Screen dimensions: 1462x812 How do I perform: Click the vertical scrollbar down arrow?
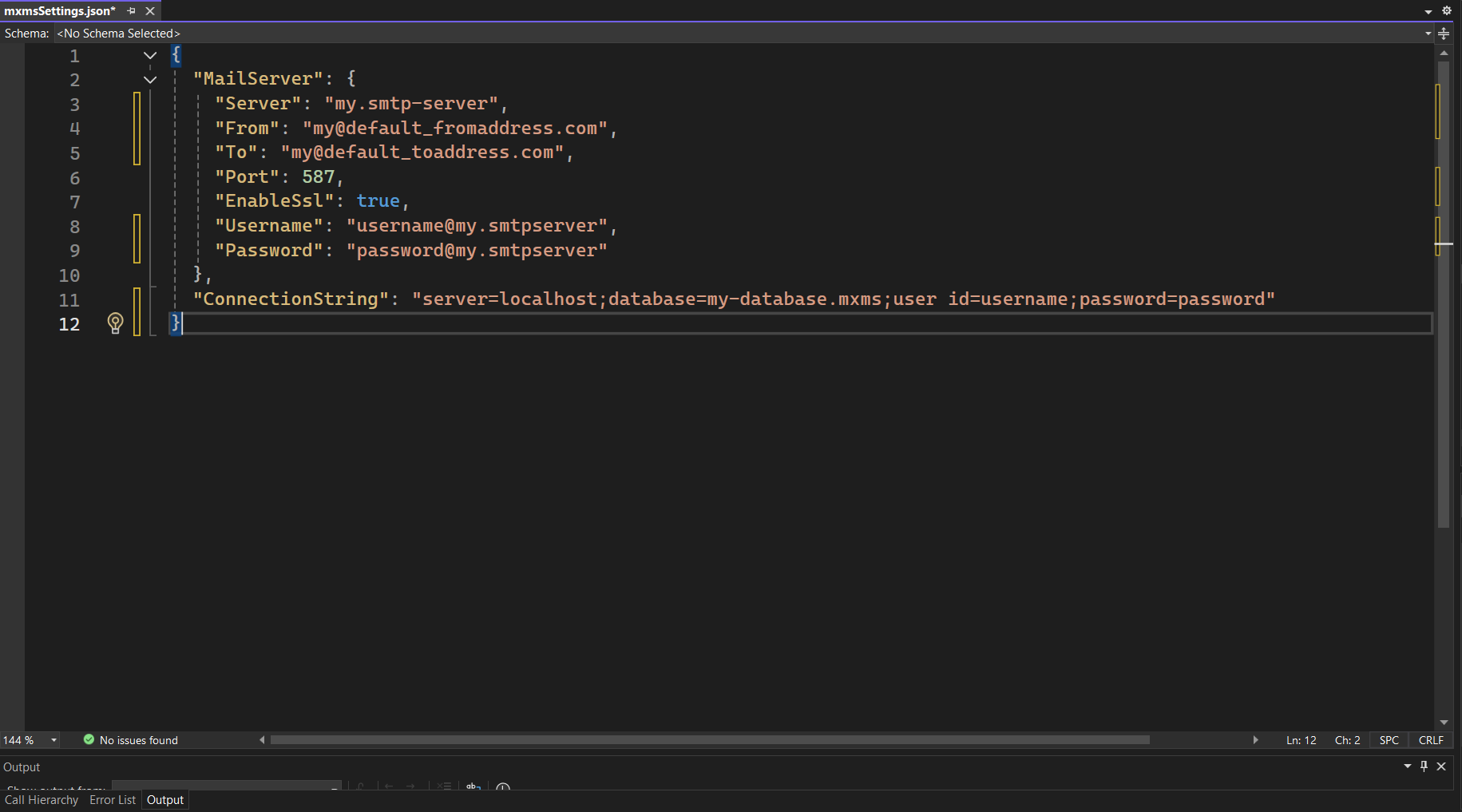click(1444, 723)
